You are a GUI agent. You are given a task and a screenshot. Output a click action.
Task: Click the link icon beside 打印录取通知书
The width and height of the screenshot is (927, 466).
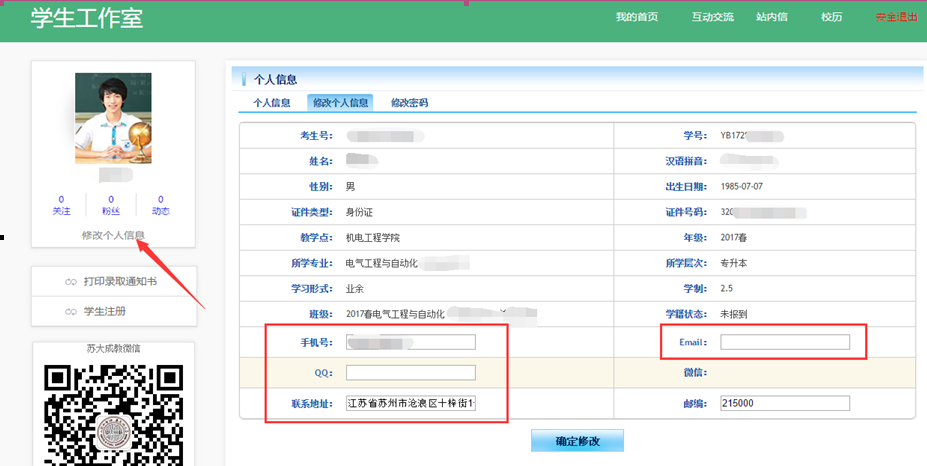(x=70, y=282)
